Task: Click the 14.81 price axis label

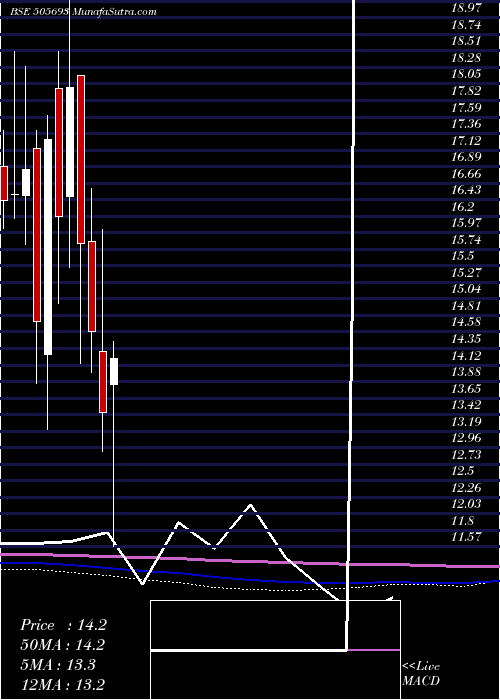Action: [x=466, y=306]
